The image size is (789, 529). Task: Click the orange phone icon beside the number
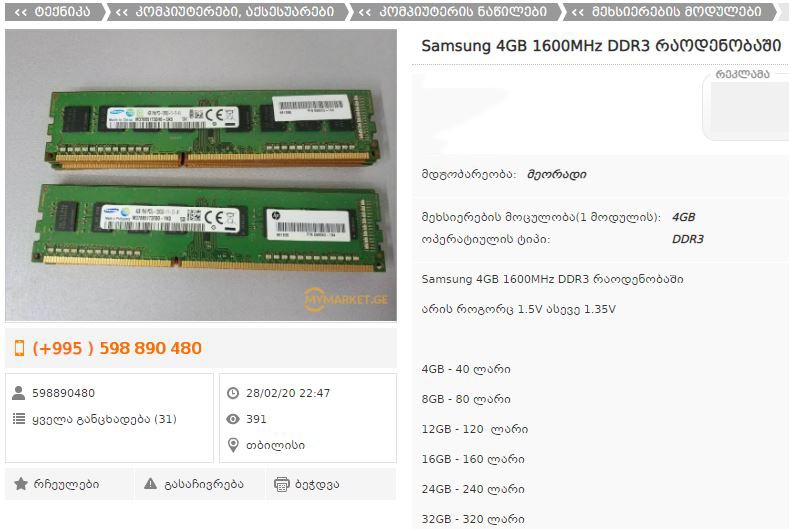(x=19, y=348)
